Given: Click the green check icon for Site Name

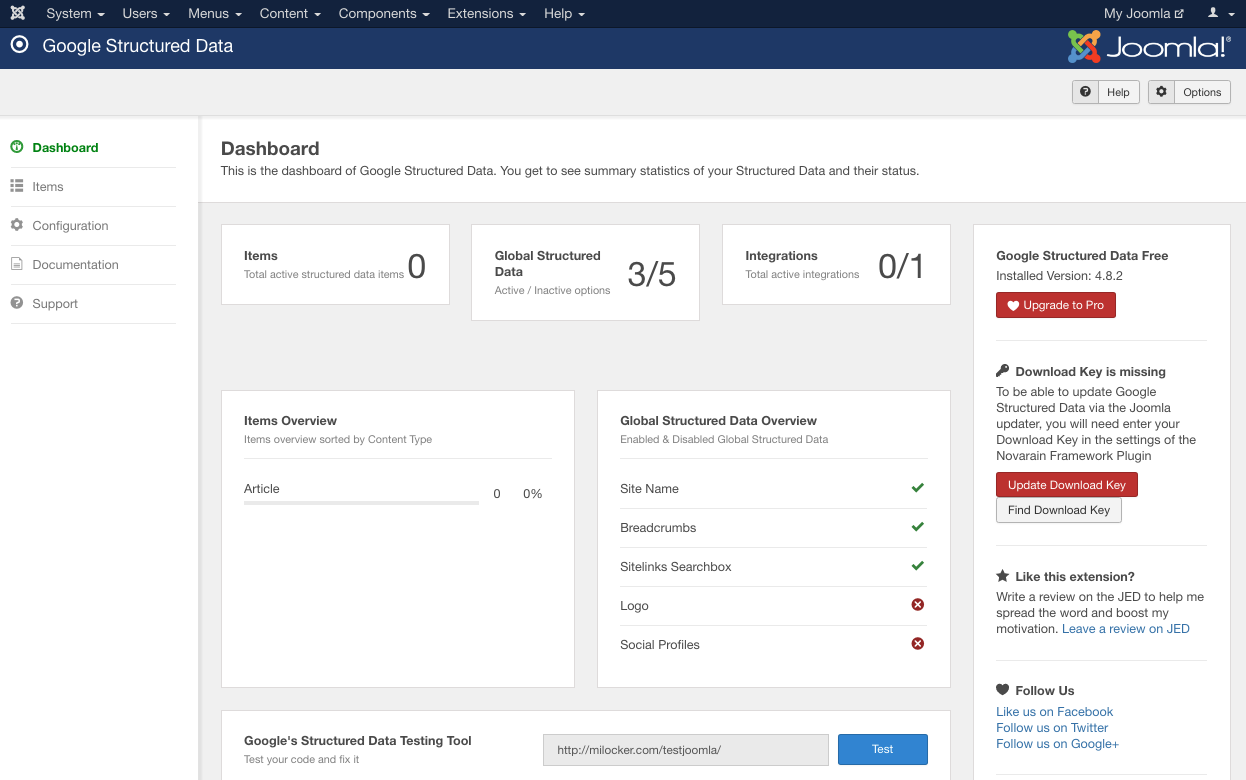Looking at the screenshot, I should click(918, 488).
